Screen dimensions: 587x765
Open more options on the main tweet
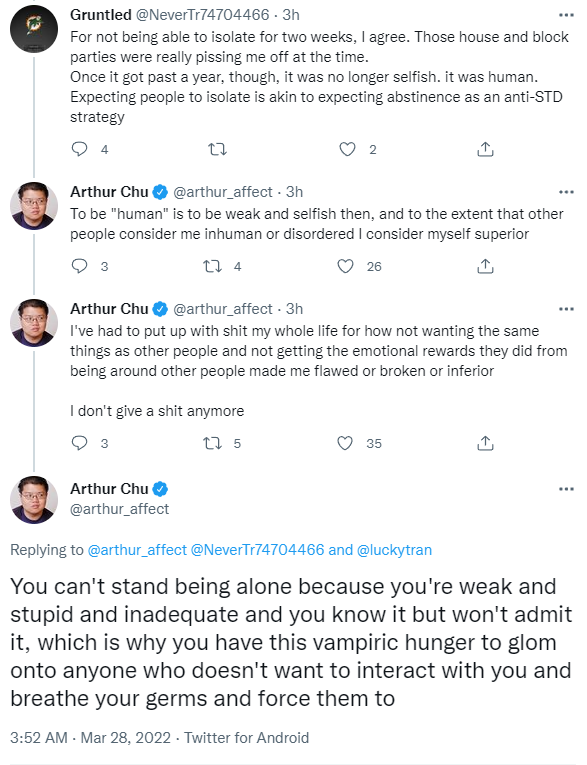(x=566, y=489)
